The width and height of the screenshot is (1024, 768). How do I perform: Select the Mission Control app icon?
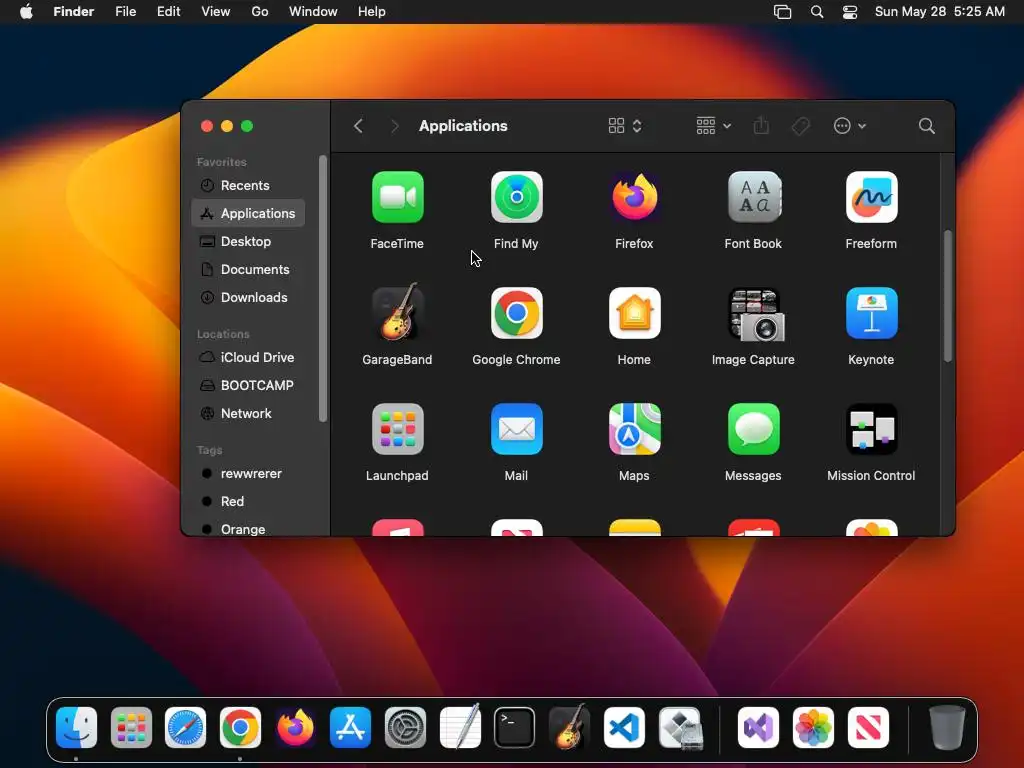pos(871,429)
